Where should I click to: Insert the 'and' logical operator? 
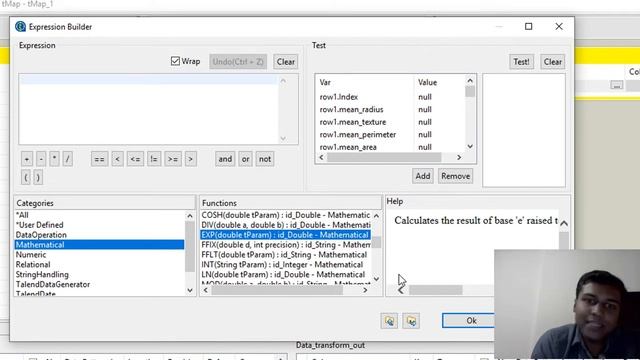pos(225,159)
